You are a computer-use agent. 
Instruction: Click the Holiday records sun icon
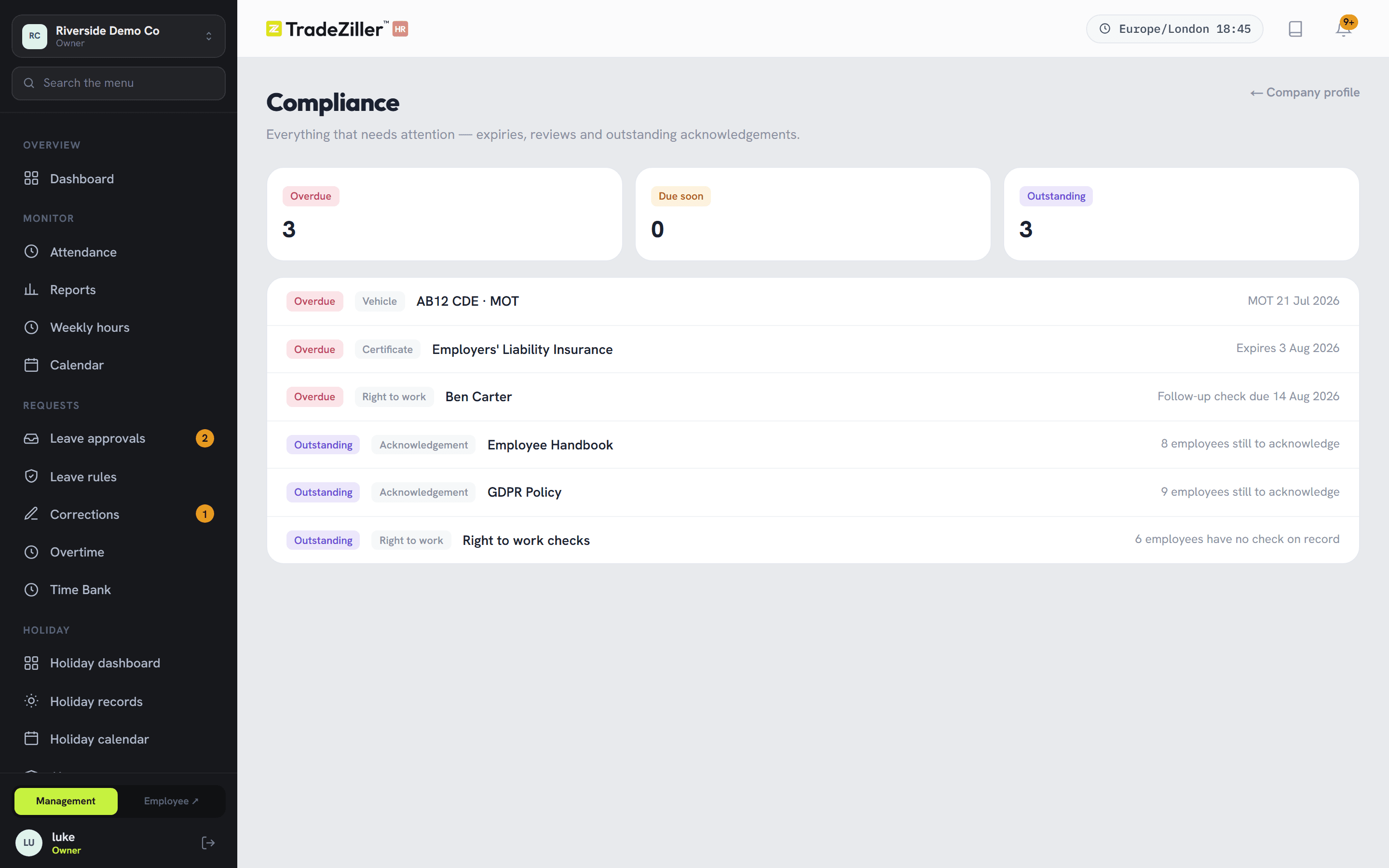pos(31,701)
